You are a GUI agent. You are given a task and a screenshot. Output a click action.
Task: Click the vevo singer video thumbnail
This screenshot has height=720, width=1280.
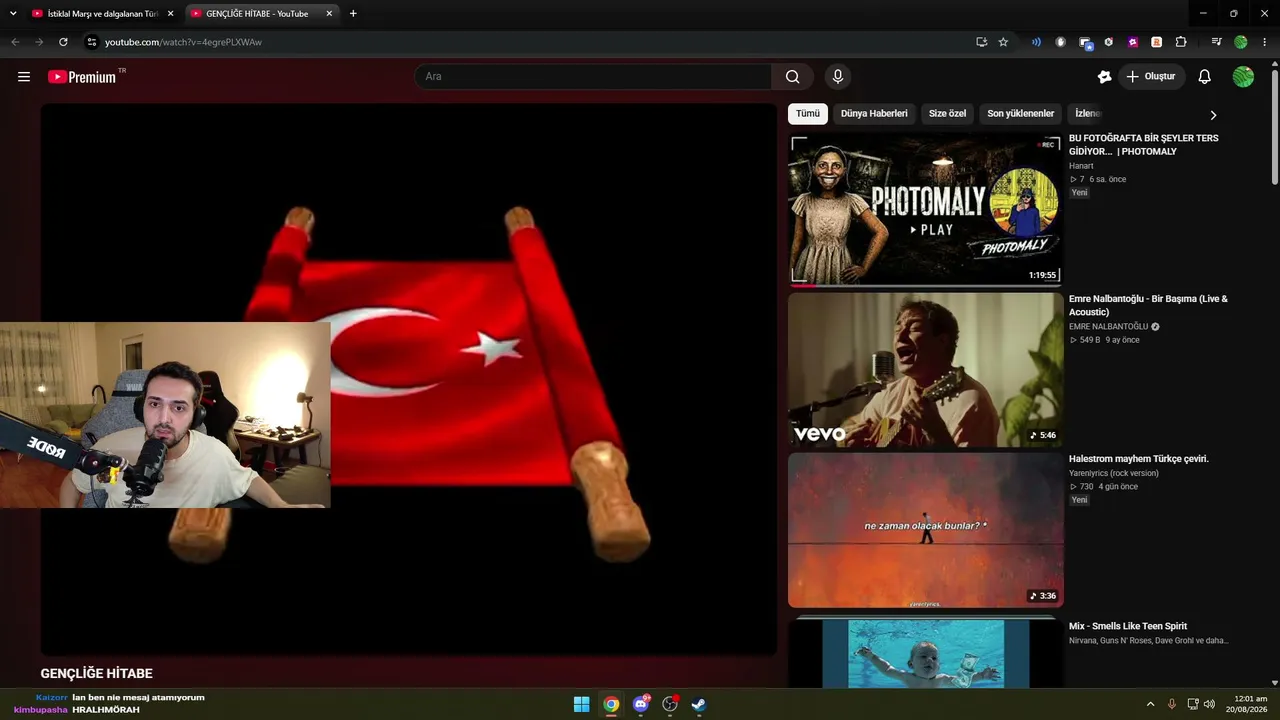click(x=925, y=370)
